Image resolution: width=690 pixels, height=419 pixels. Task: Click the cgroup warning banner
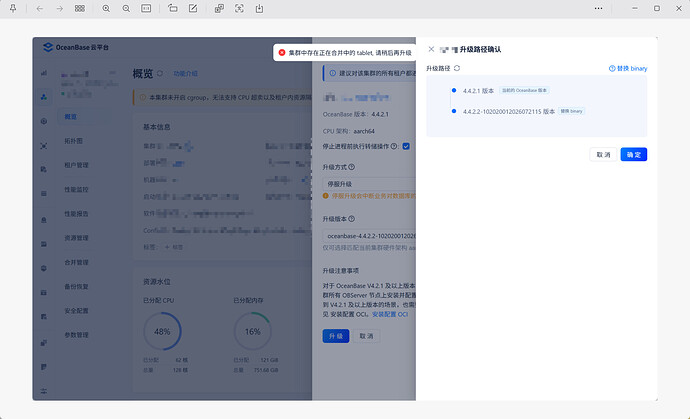click(x=222, y=97)
